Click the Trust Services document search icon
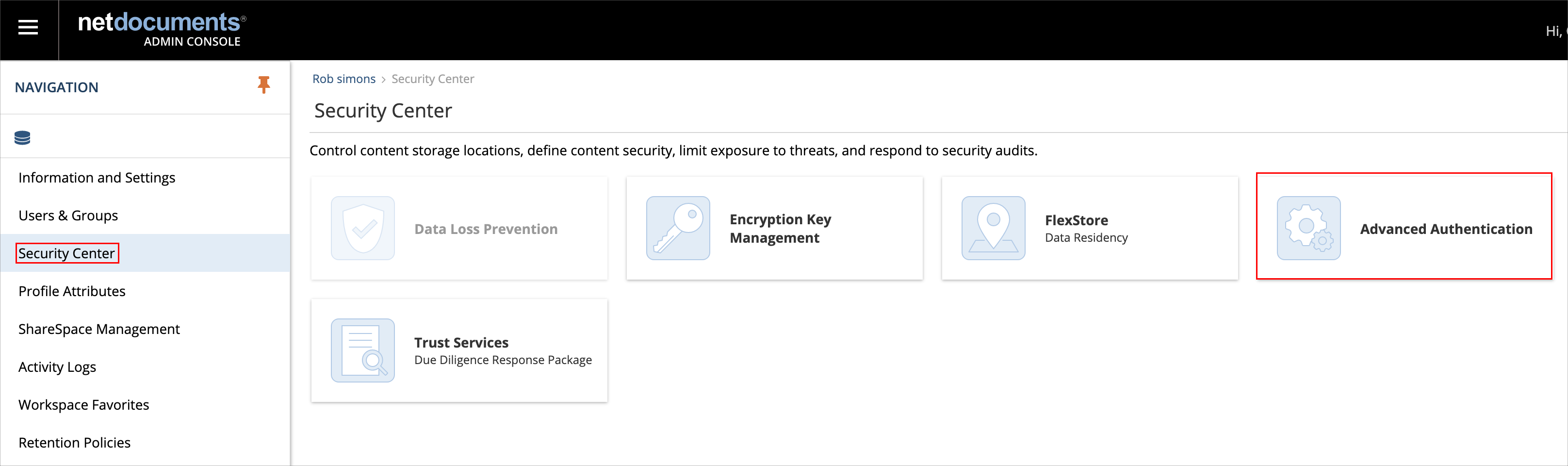This screenshot has width=1568, height=466. [363, 350]
